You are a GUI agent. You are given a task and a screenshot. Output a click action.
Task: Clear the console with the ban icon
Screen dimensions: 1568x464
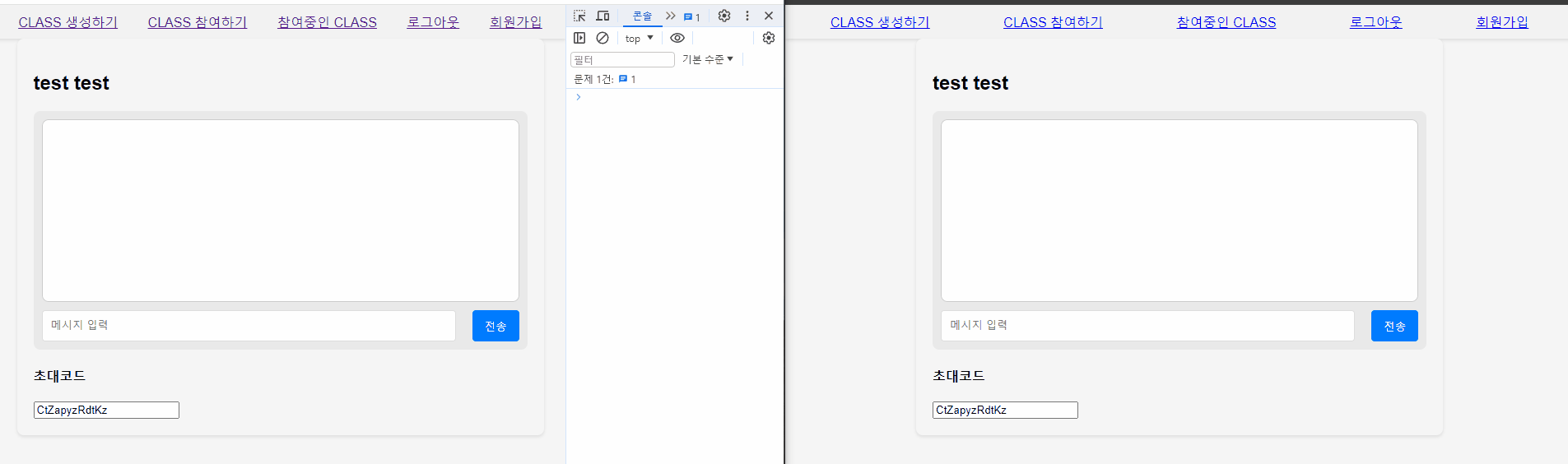(x=603, y=38)
